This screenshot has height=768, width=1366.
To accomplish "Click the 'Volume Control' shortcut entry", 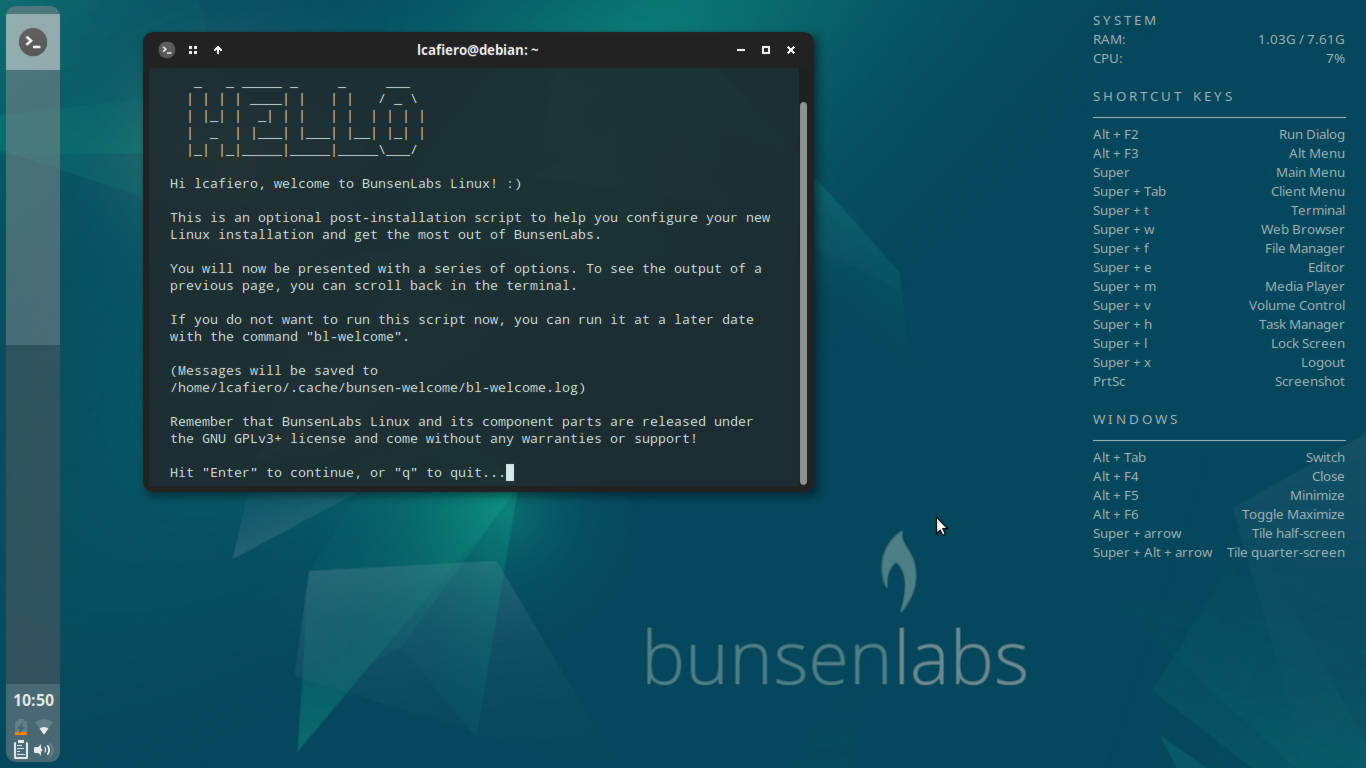I will [x=1296, y=306].
